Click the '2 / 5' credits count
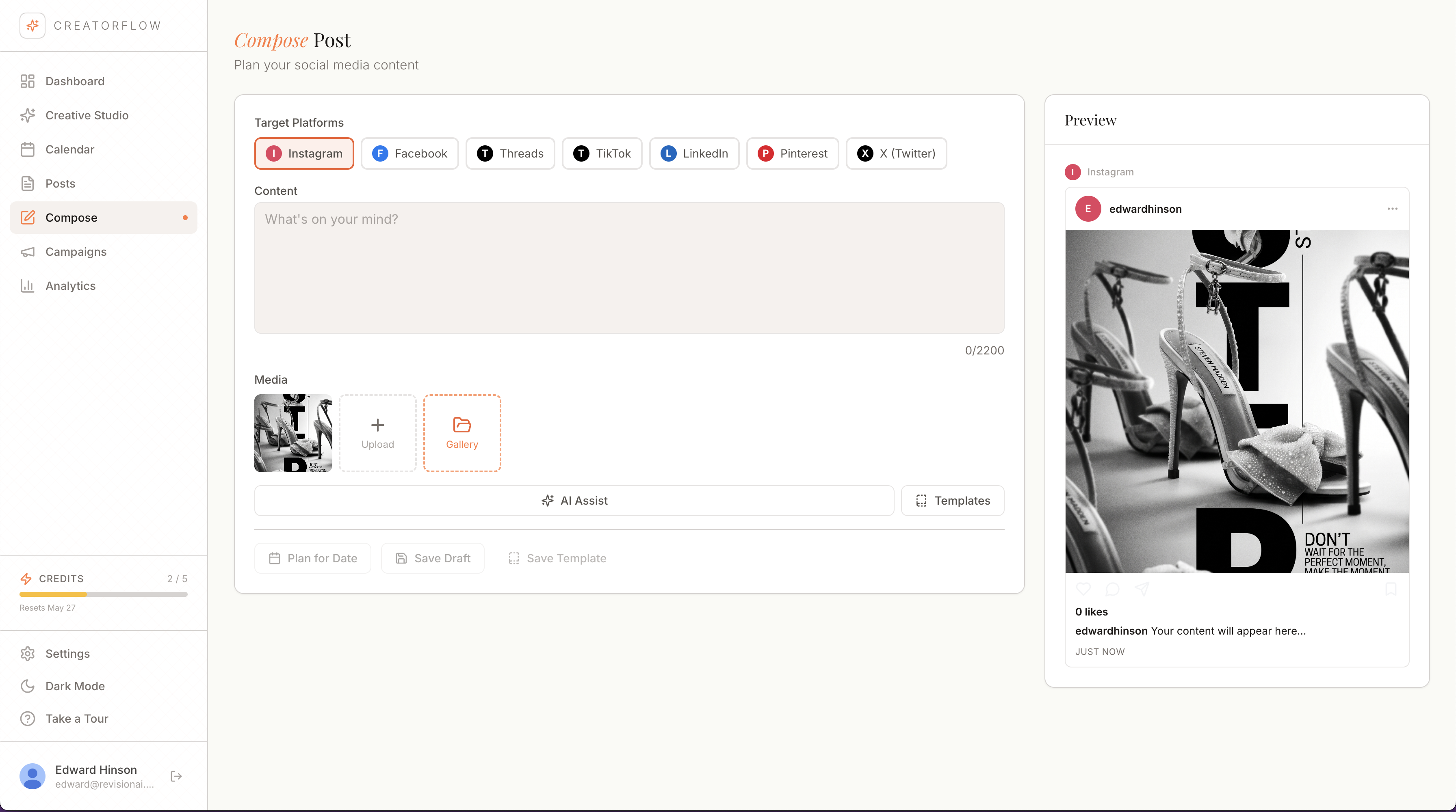This screenshot has height=812, width=1456. [177, 579]
